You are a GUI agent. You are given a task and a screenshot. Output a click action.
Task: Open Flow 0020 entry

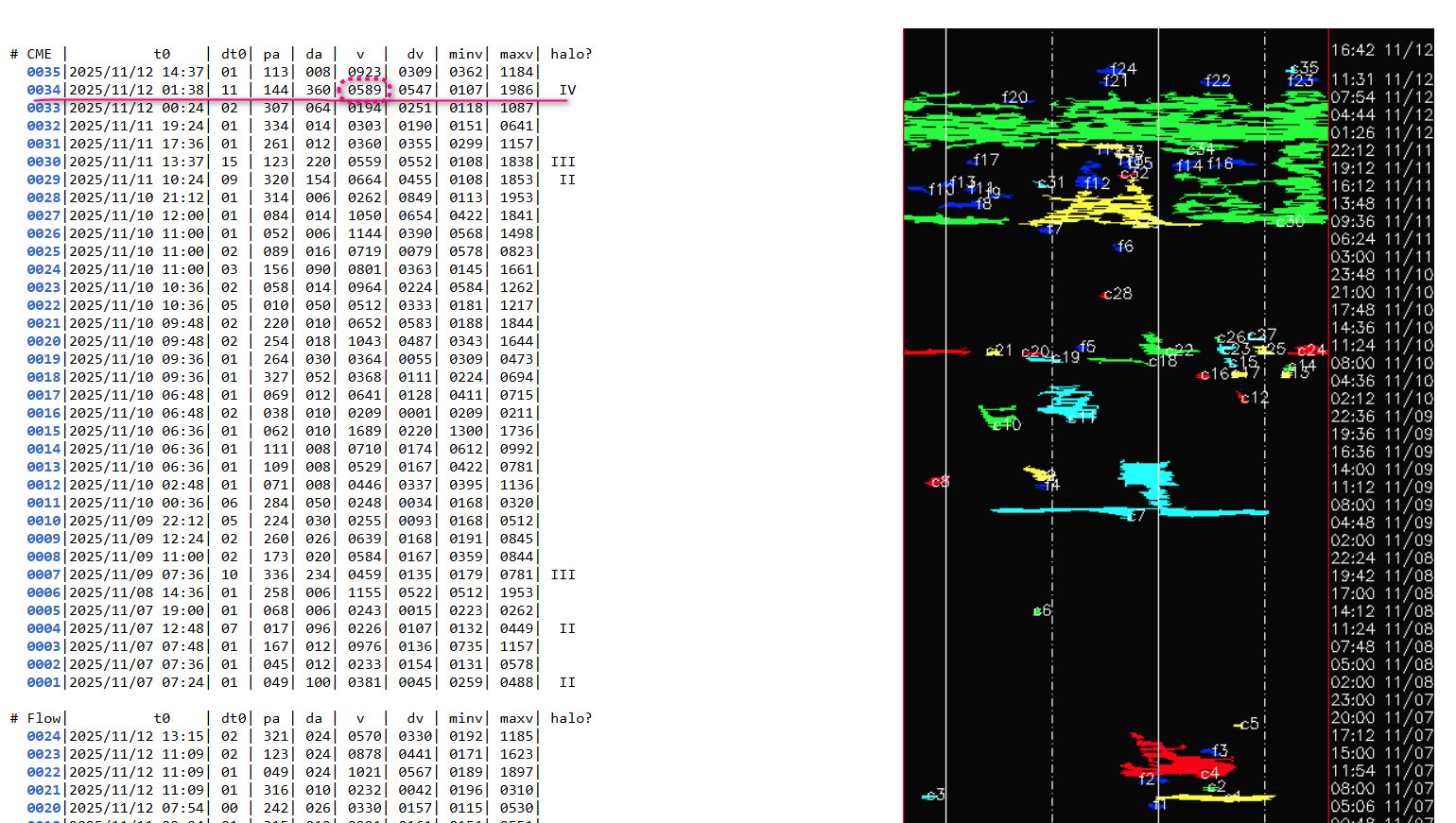43,808
